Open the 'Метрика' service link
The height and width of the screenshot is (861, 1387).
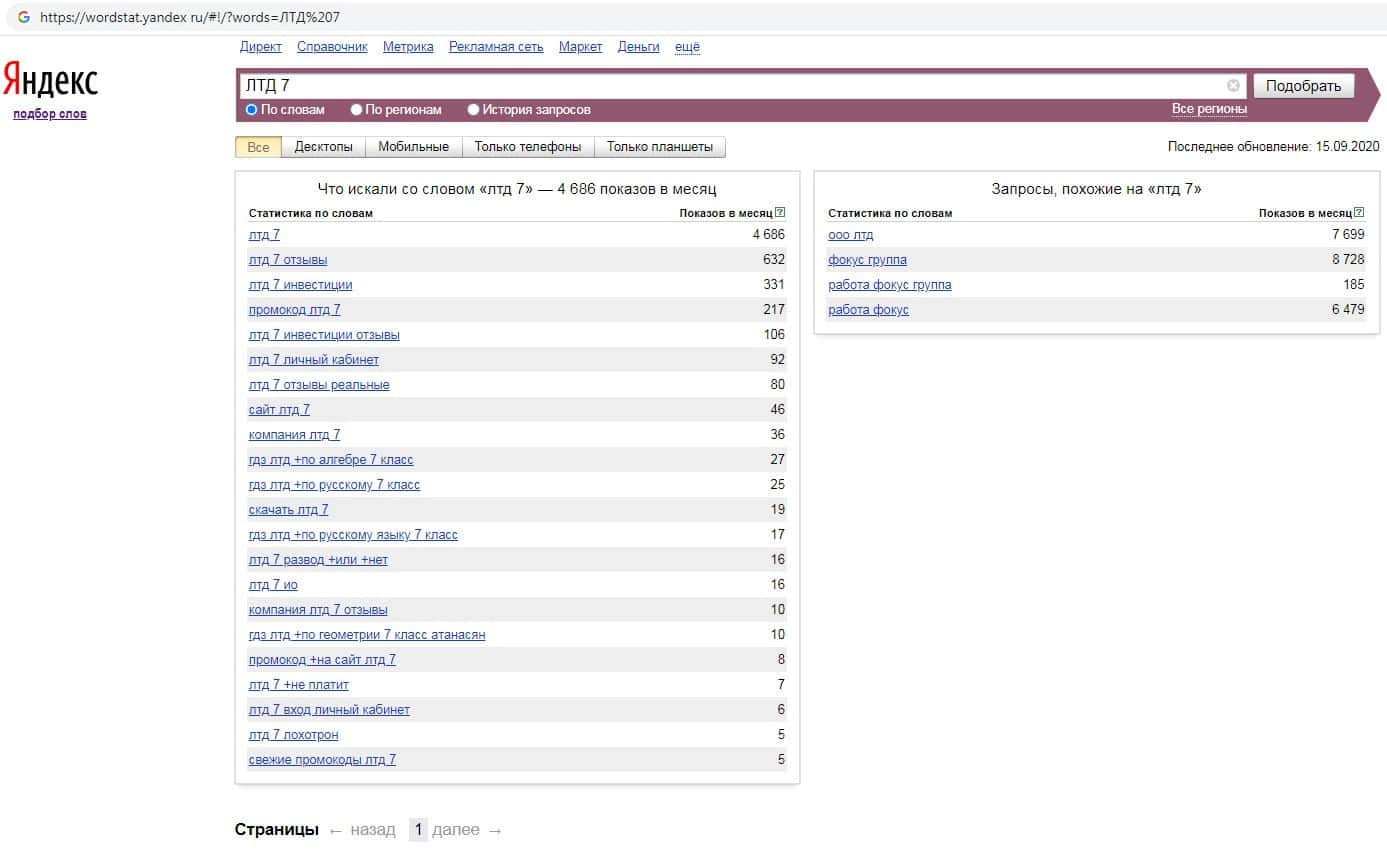point(408,47)
